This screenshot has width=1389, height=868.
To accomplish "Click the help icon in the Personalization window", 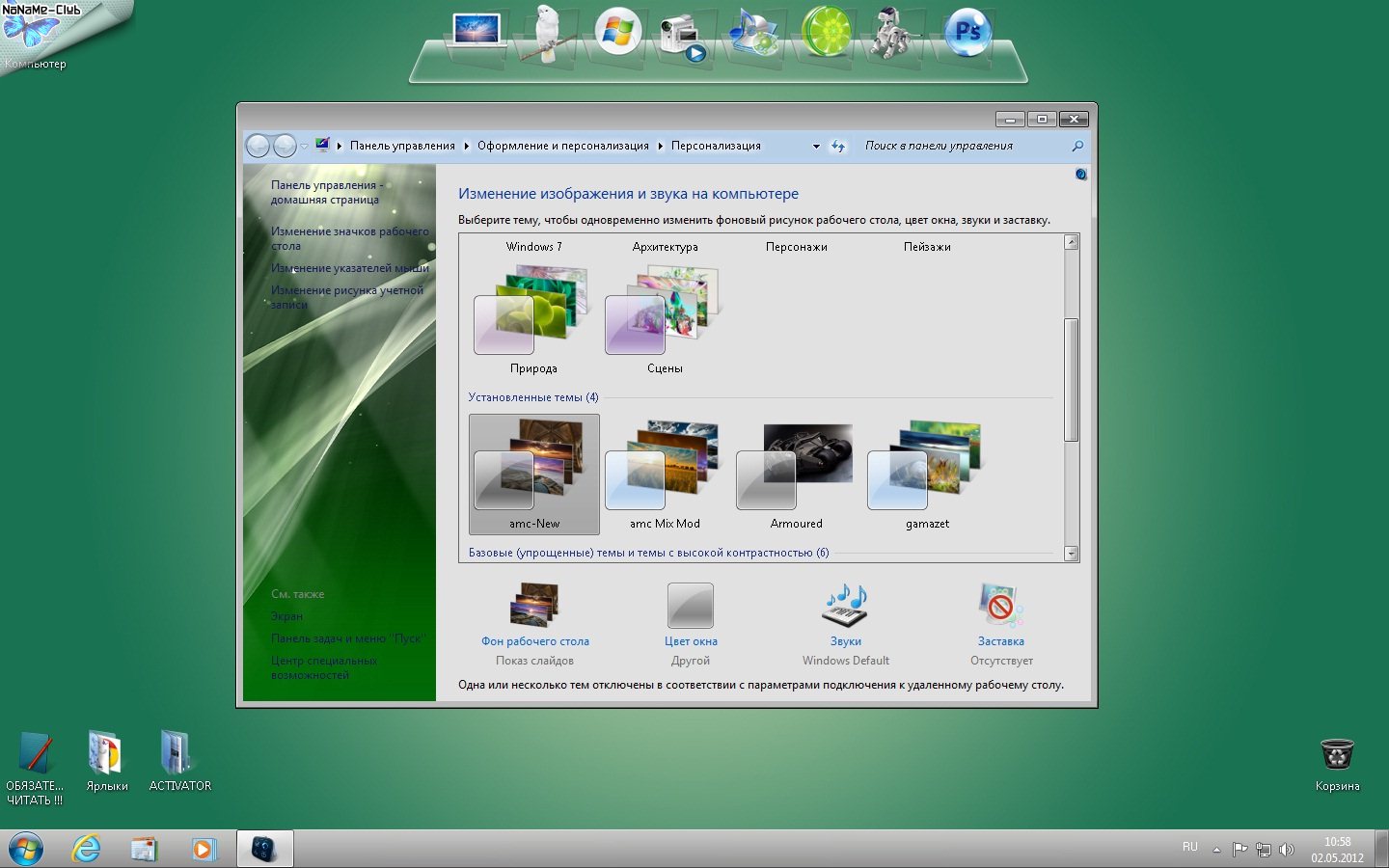I will click(x=1080, y=175).
